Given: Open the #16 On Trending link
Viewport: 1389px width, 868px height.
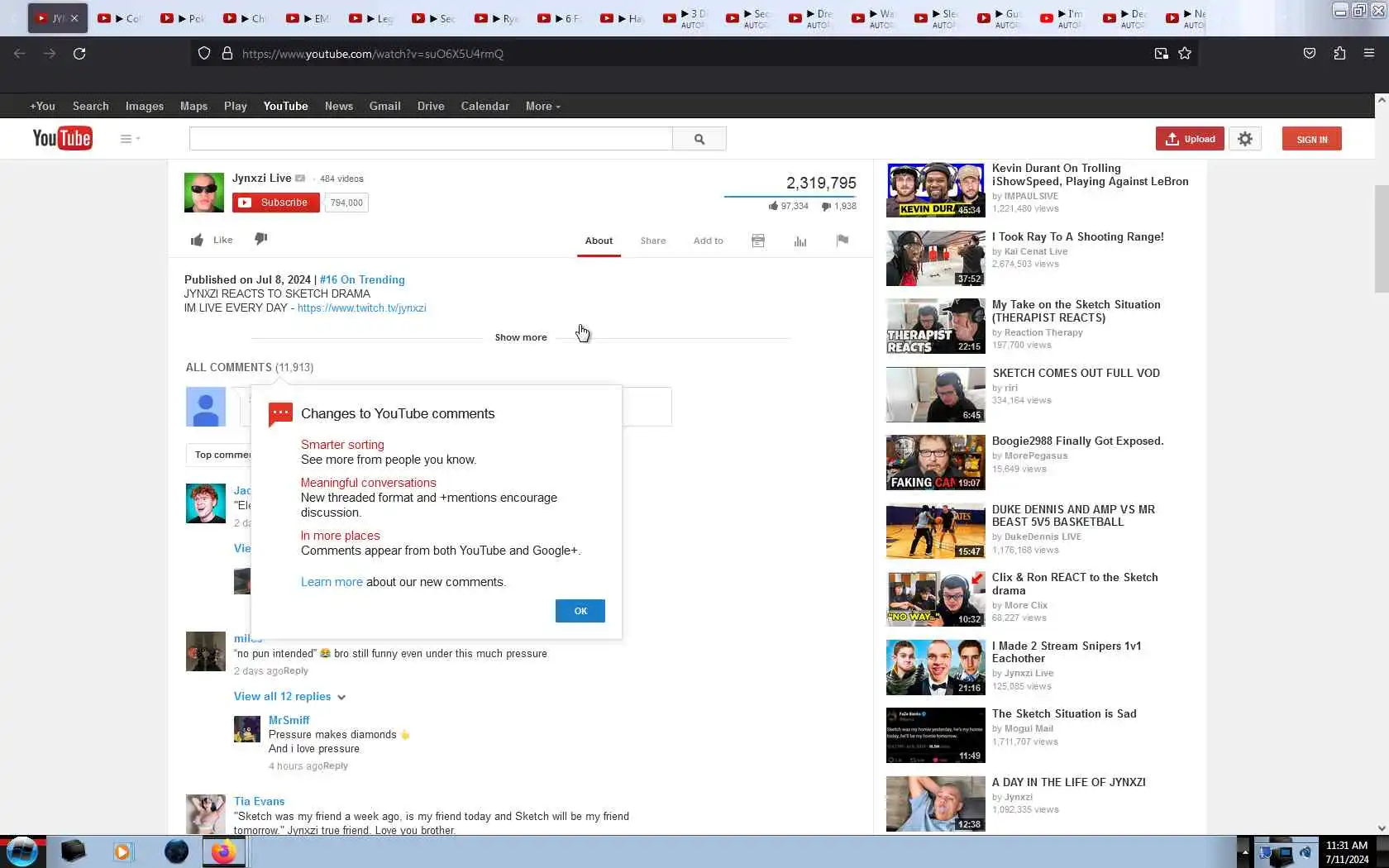Looking at the screenshot, I should 362,279.
